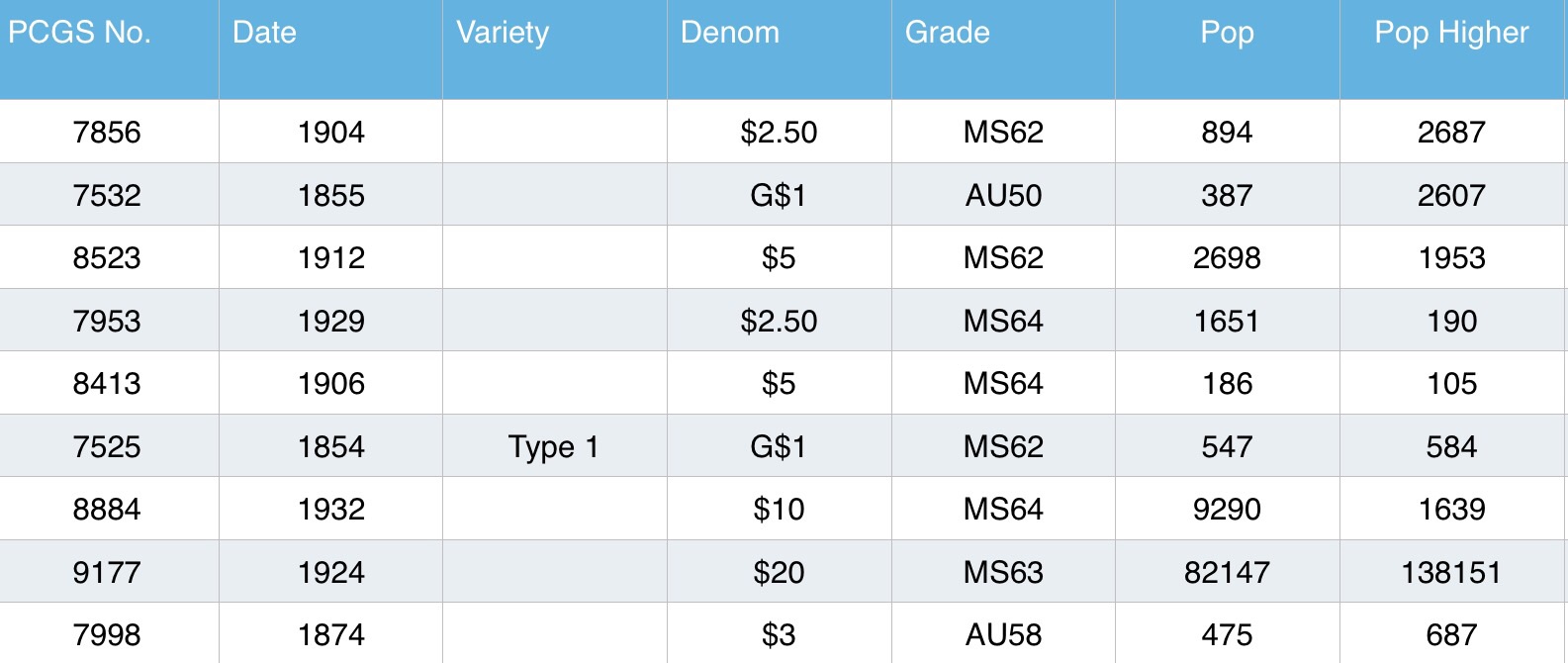
Task: Click the AU50 grade cell
Action: (1003, 195)
